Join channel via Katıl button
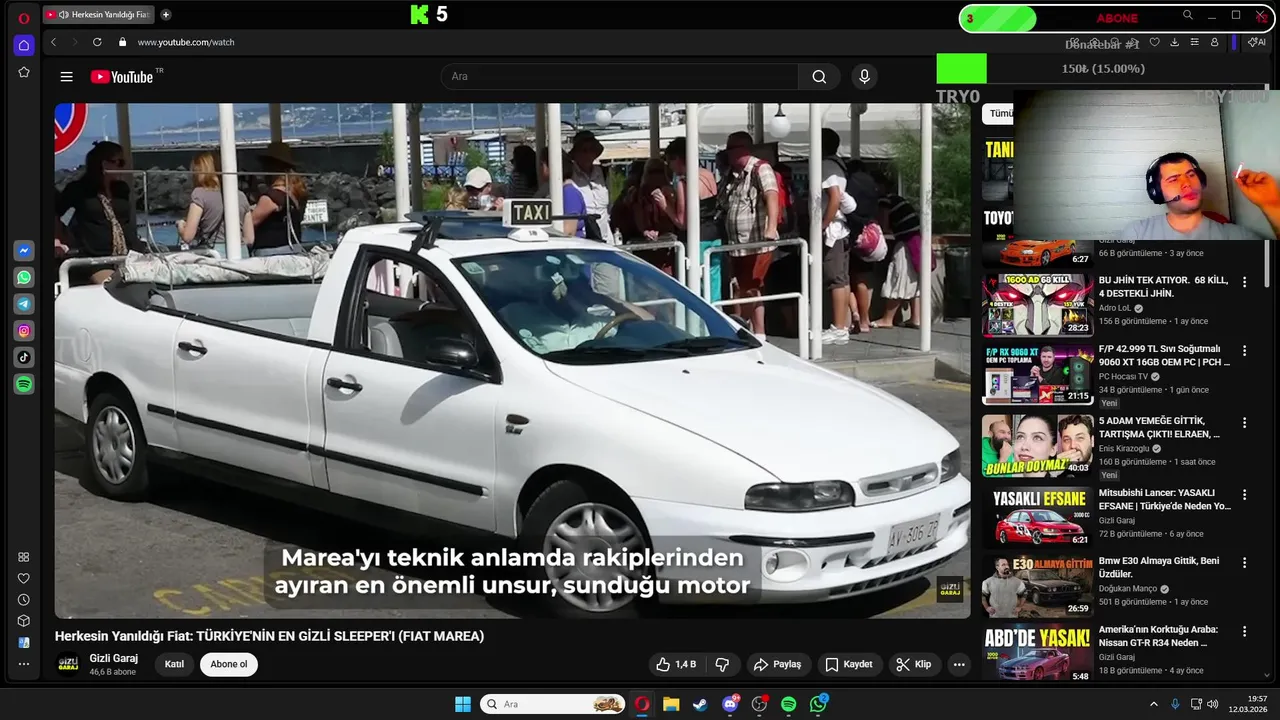The height and width of the screenshot is (720, 1280). (174, 664)
